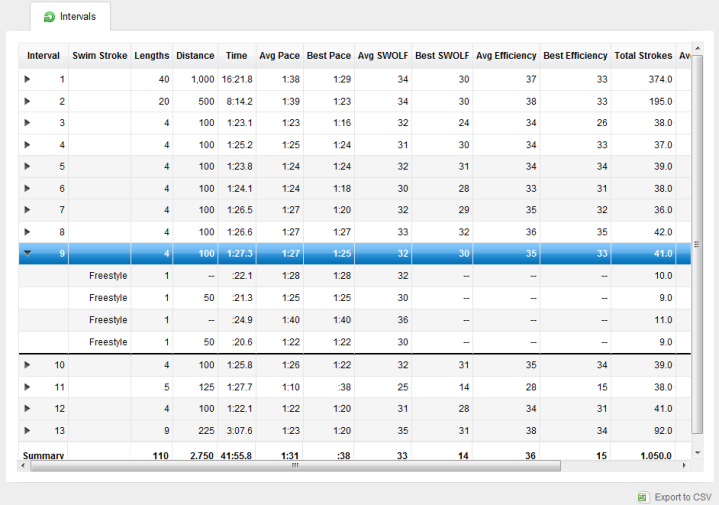The width and height of the screenshot is (719, 505).
Task: Click the Summary row label
Action: pyautogui.click(x=43, y=455)
